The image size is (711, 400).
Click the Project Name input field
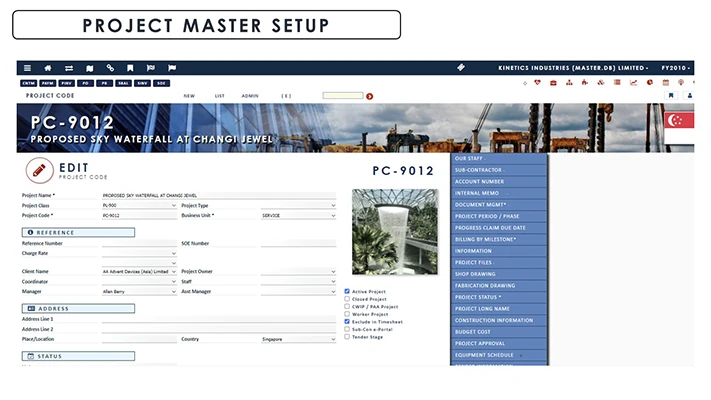pyautogui.click(x=219, y=195)
